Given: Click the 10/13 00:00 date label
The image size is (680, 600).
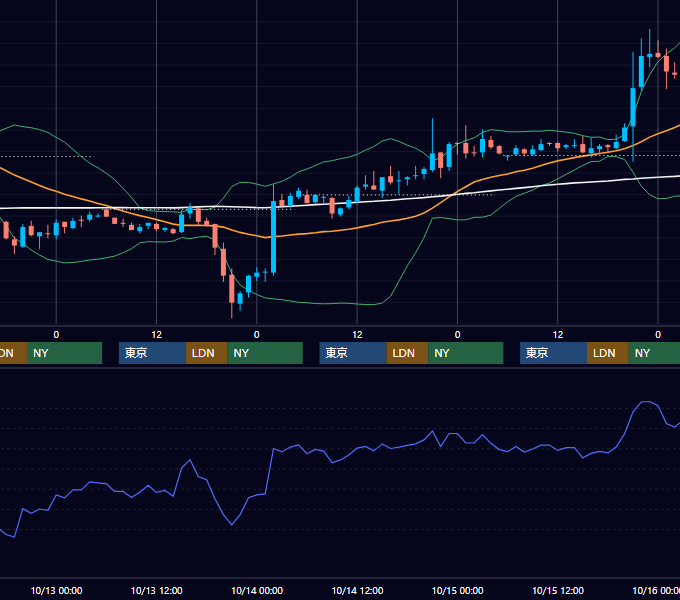Looking at the screenshot, I should coord(56,590).
